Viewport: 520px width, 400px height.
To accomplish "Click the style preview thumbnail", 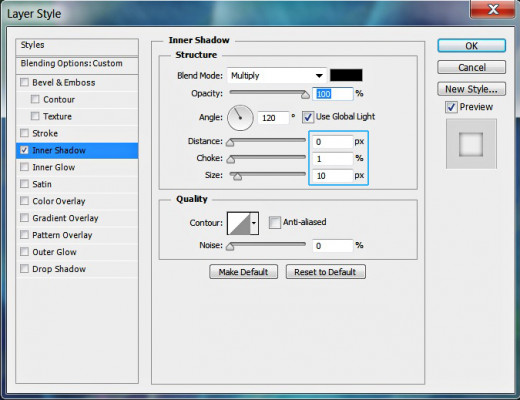I will coord(471,144).
